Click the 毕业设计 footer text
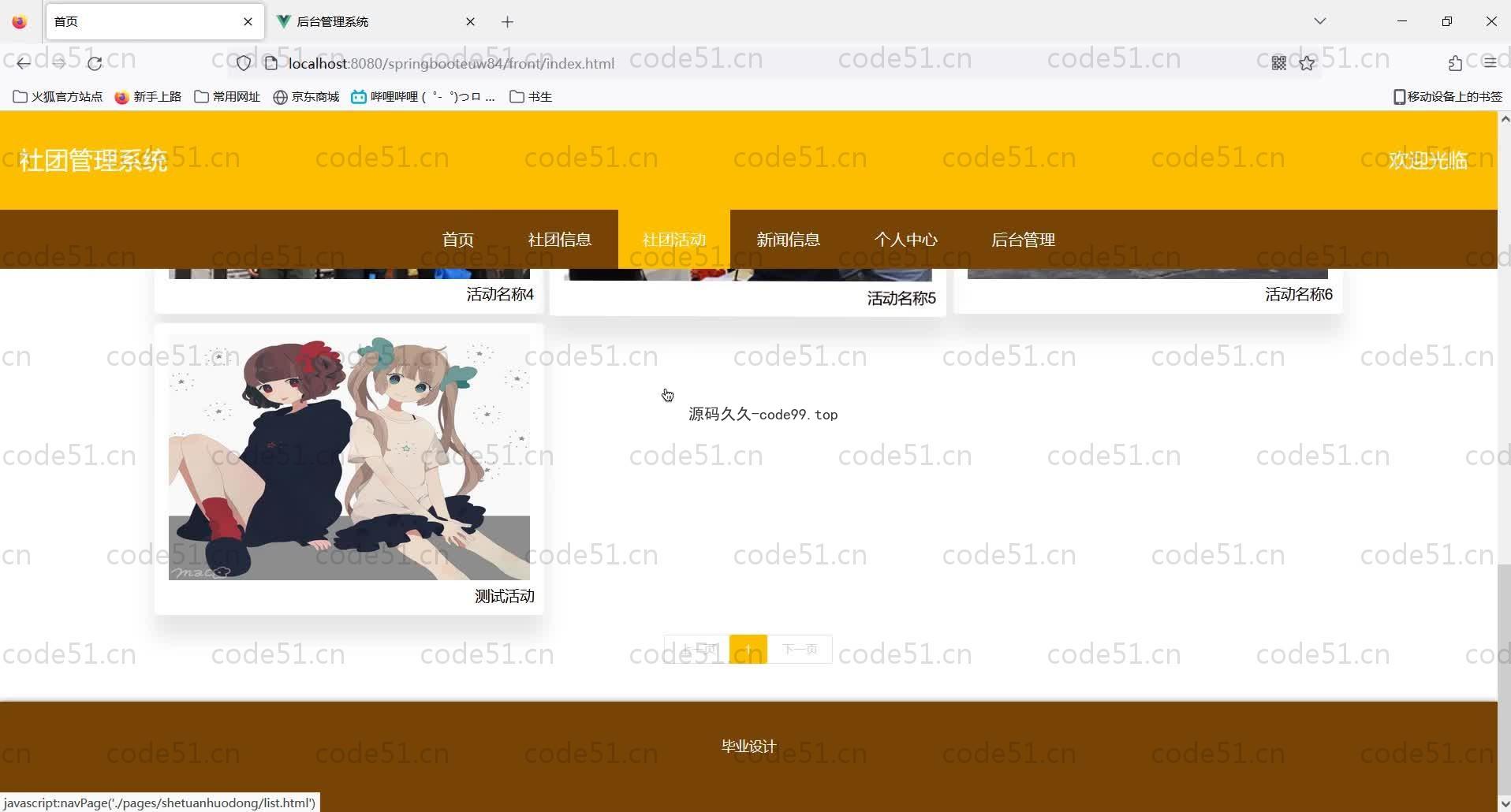This screenshot has width=1511, height=812. 748,747
